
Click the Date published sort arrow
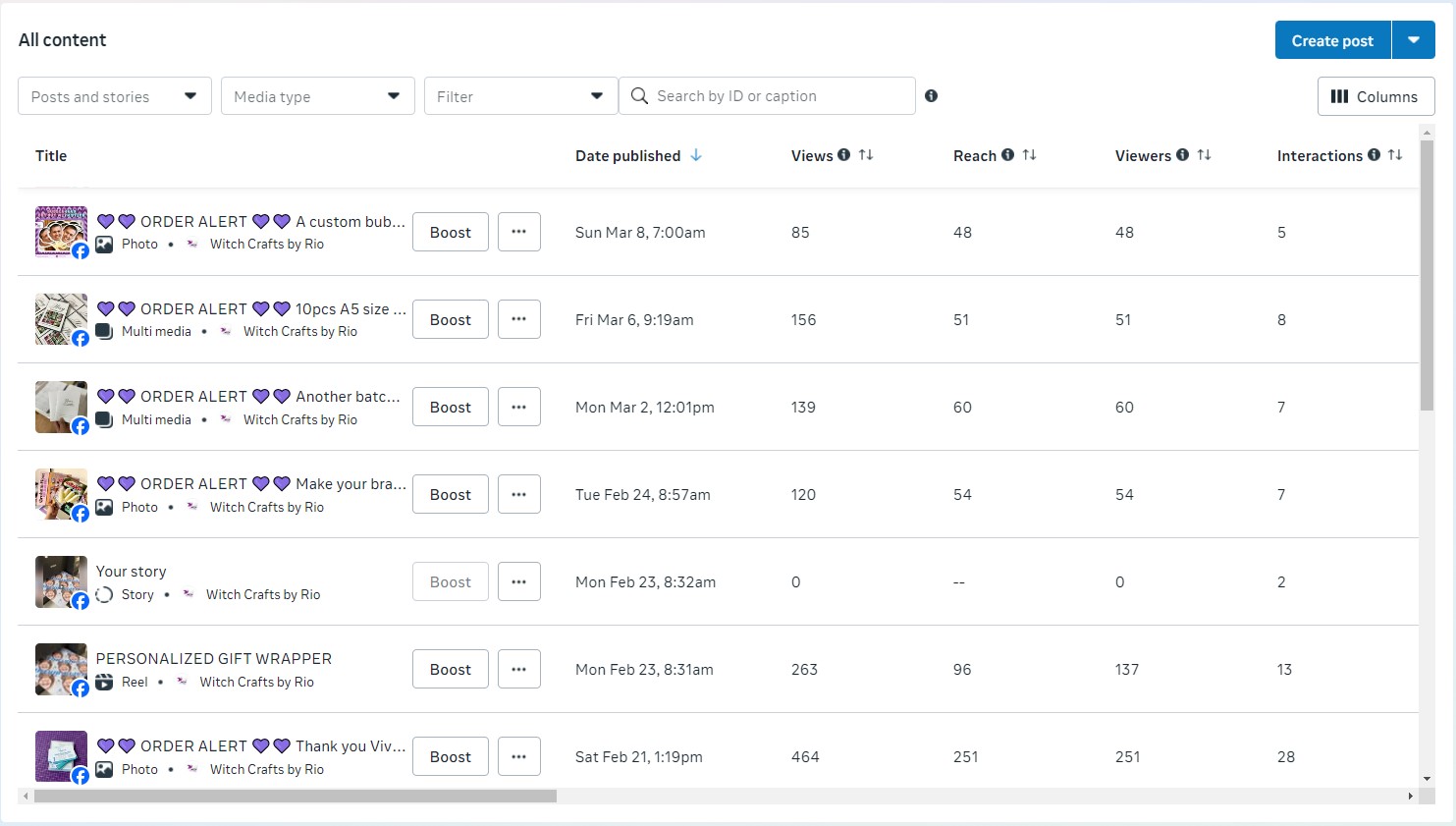coord(696,155)
